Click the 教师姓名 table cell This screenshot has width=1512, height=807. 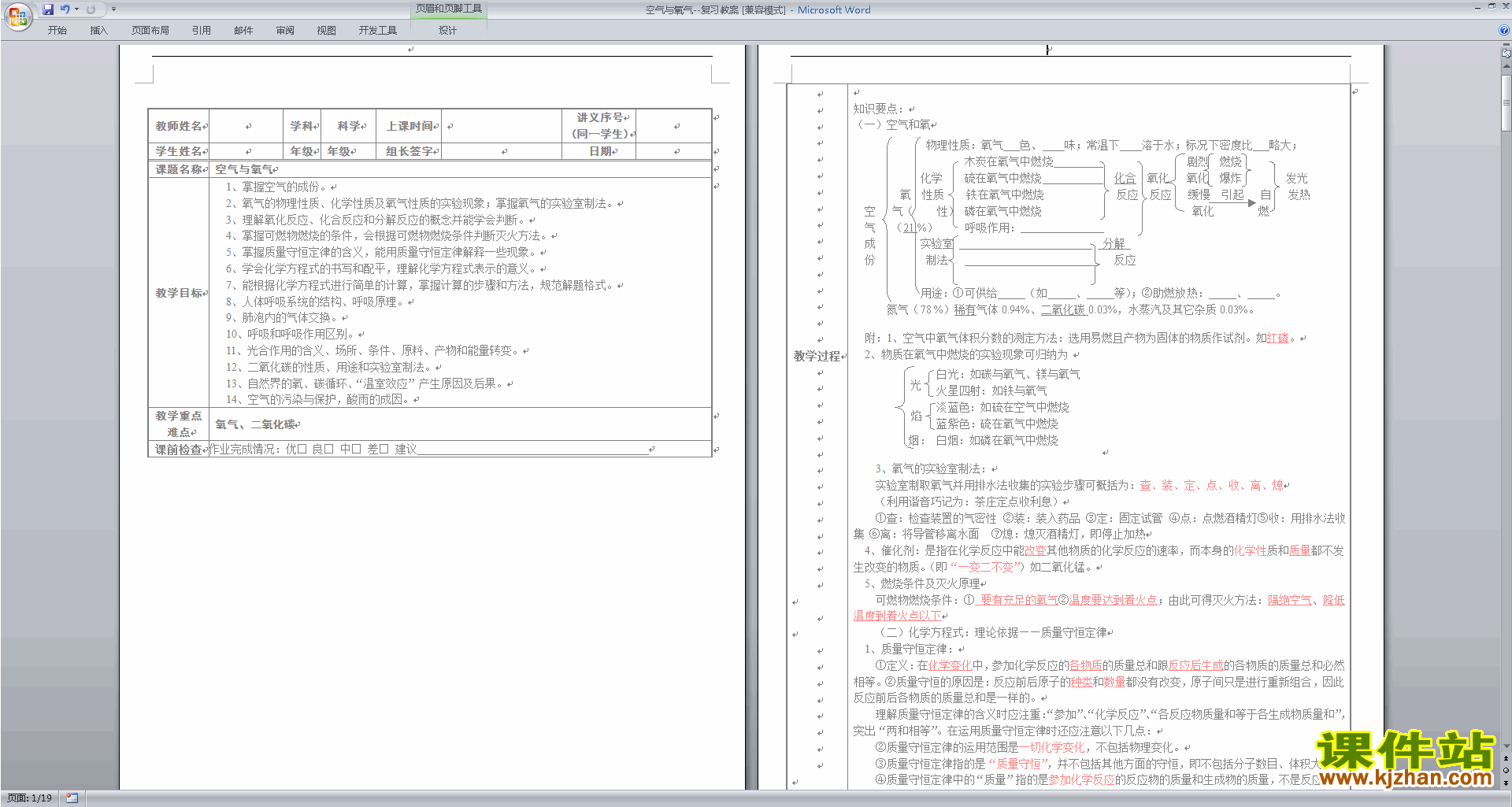[x=180, y=126]
